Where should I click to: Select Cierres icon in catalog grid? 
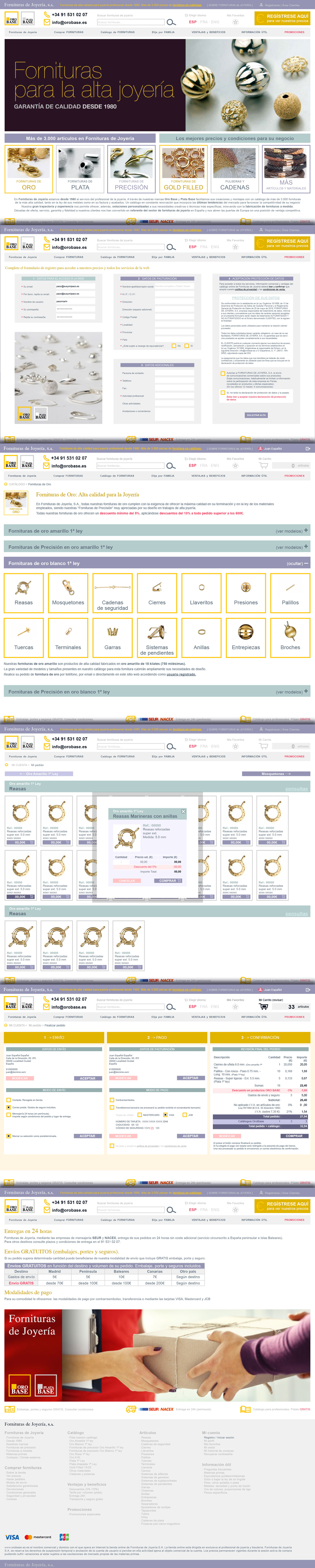pos(157,592)
